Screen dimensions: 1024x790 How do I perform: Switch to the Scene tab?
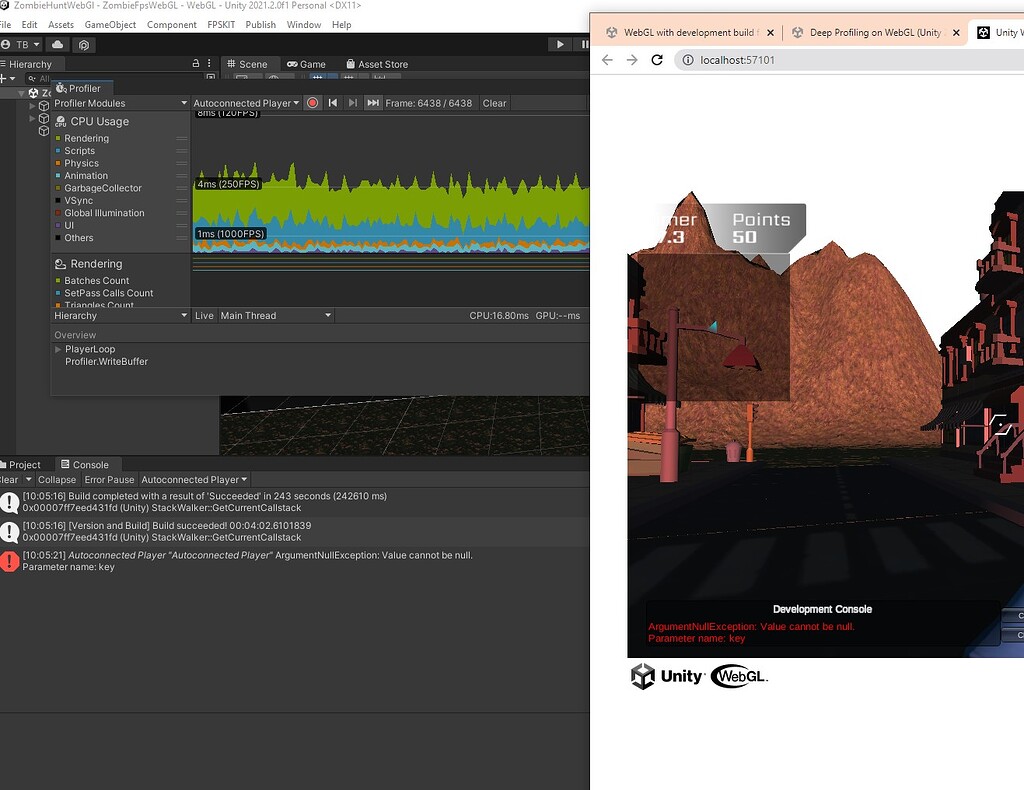(x=250, y=63)
